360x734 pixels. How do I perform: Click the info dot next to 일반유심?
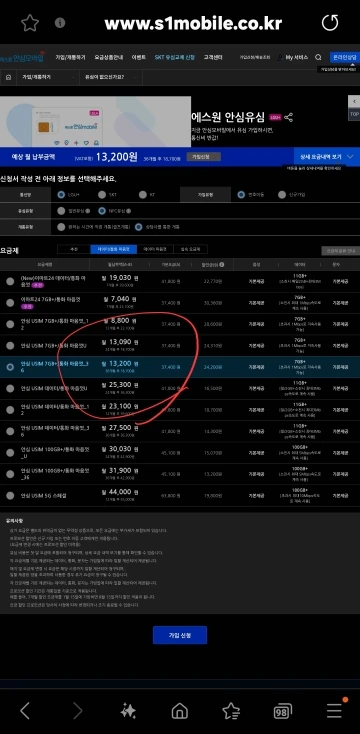88,211
